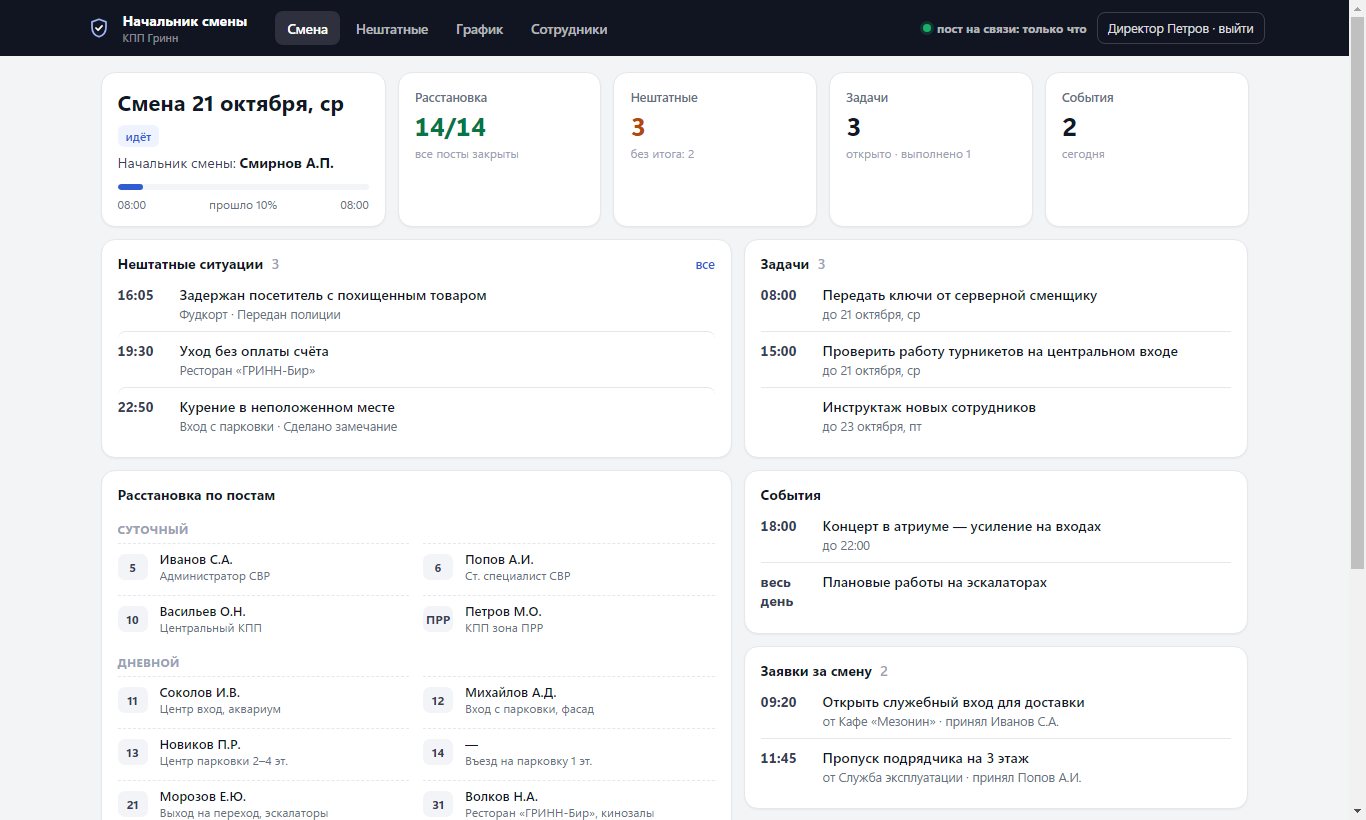
Task: Click the Задачи summary card
Action: click(931, 150)
